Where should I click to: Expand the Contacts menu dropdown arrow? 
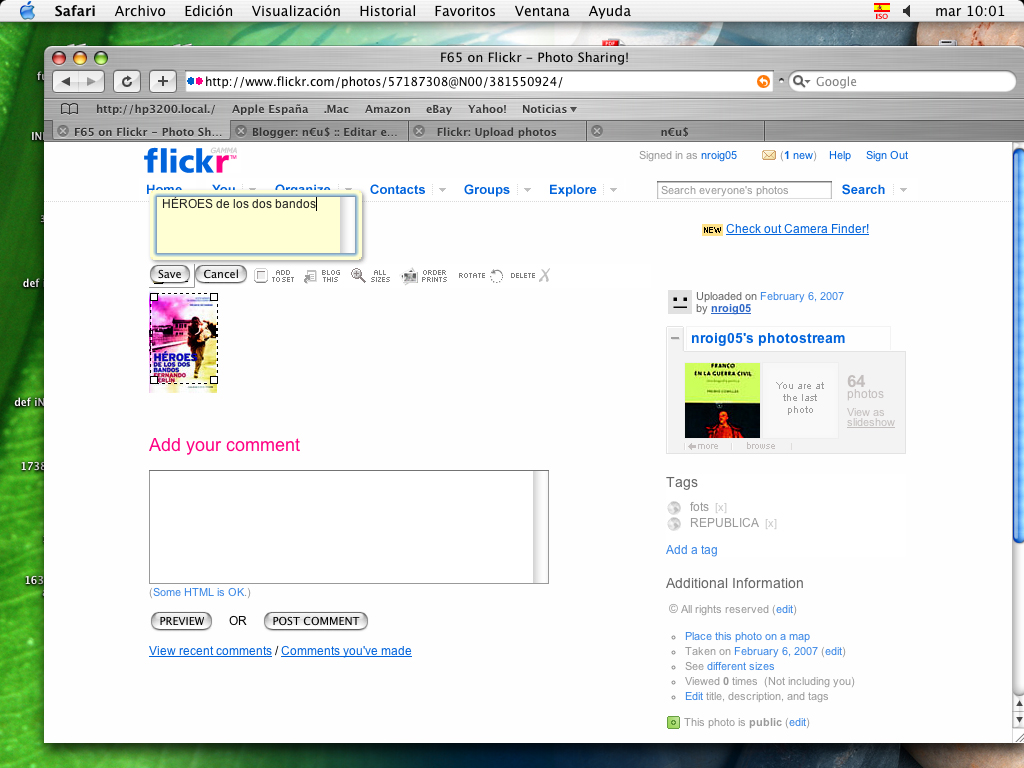tap(442, 190)
